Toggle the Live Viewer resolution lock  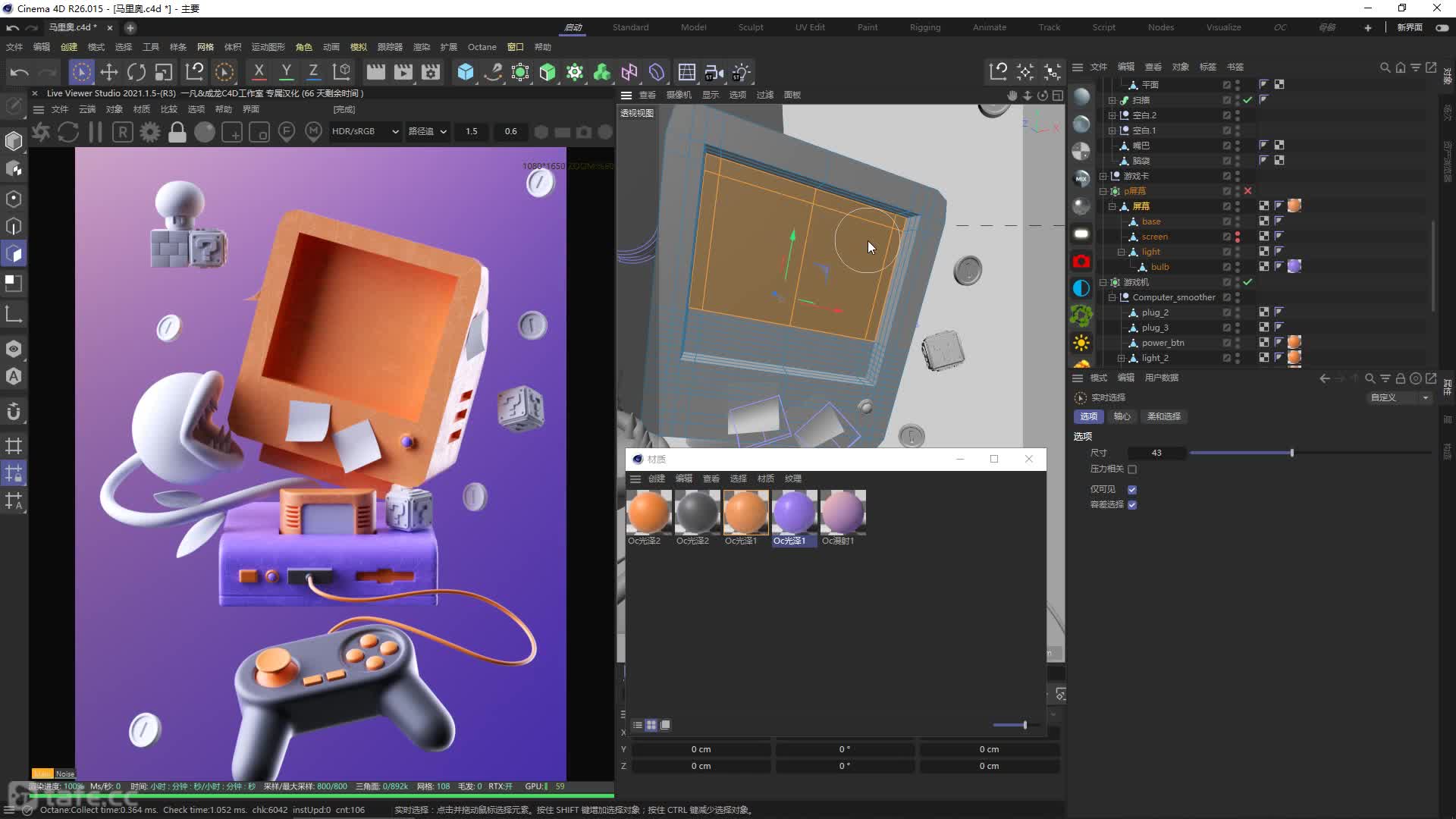pos(177,132)
